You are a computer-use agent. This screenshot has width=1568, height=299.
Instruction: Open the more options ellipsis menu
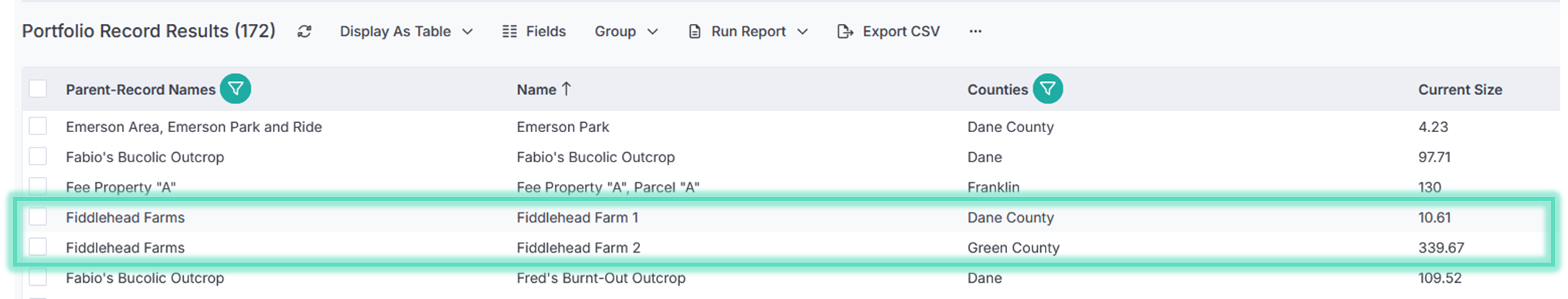(975, 32)
